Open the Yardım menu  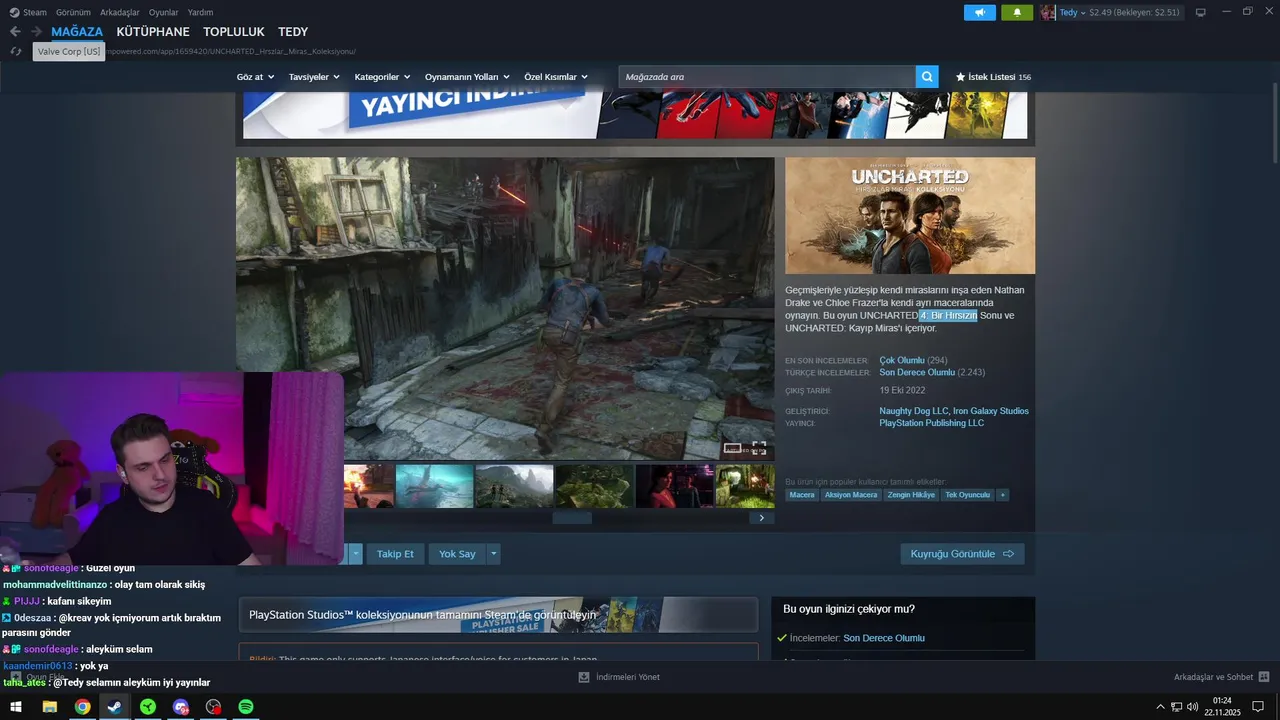[201, 12]
